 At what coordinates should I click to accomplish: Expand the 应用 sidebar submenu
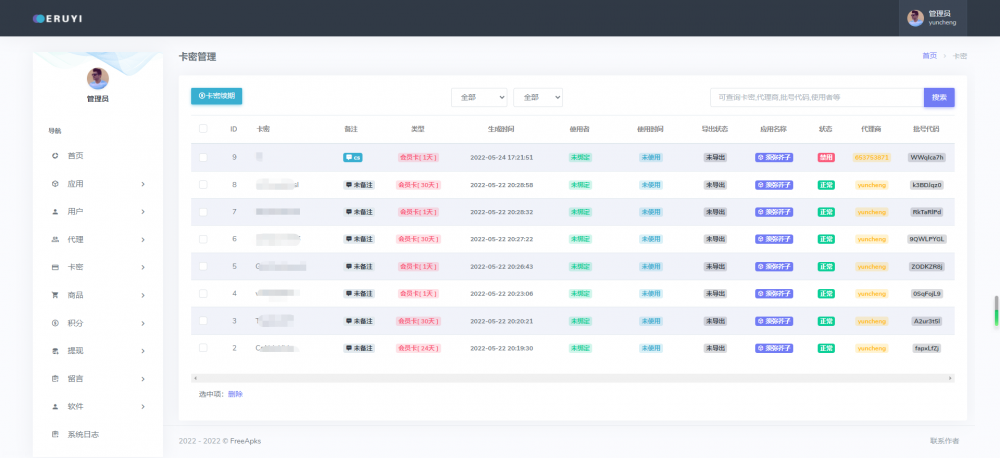click(x=98, y=184)
